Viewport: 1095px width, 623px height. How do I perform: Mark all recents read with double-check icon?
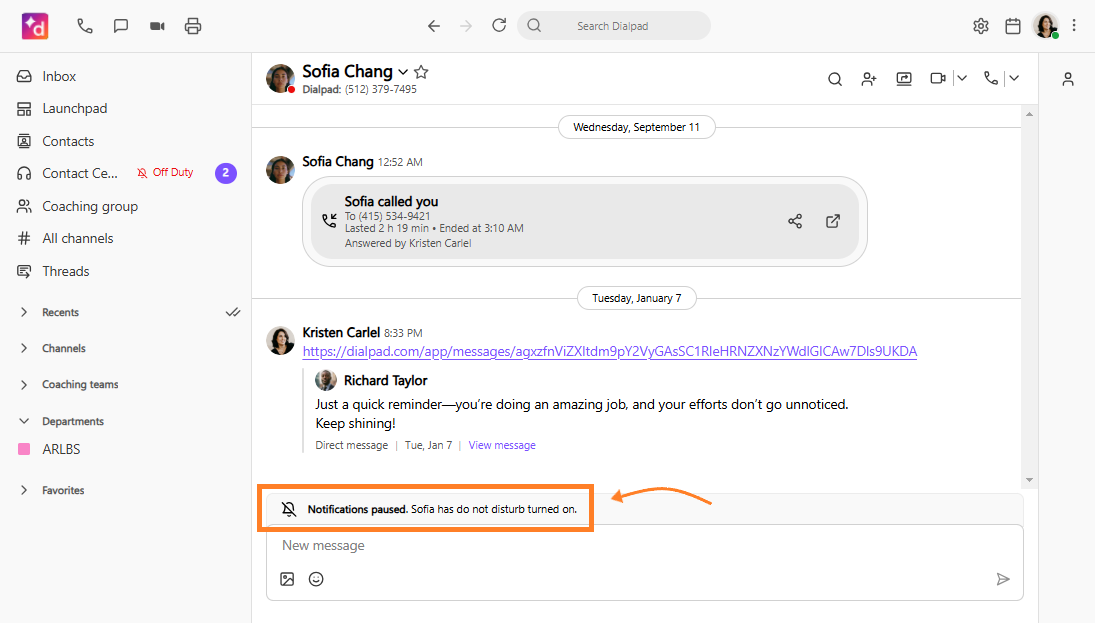click(233, 312)
